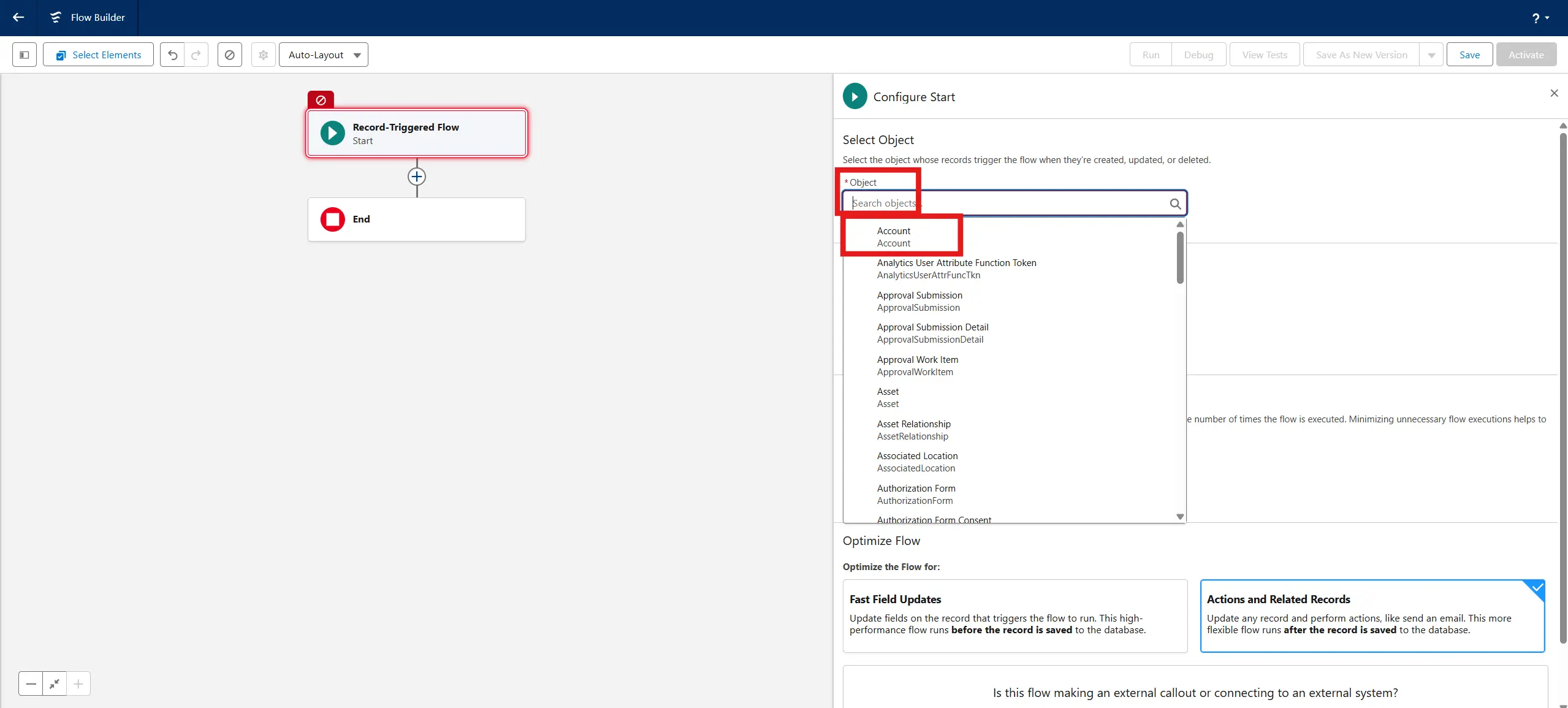Click the plus icon to add element

(x=417, y=177)
